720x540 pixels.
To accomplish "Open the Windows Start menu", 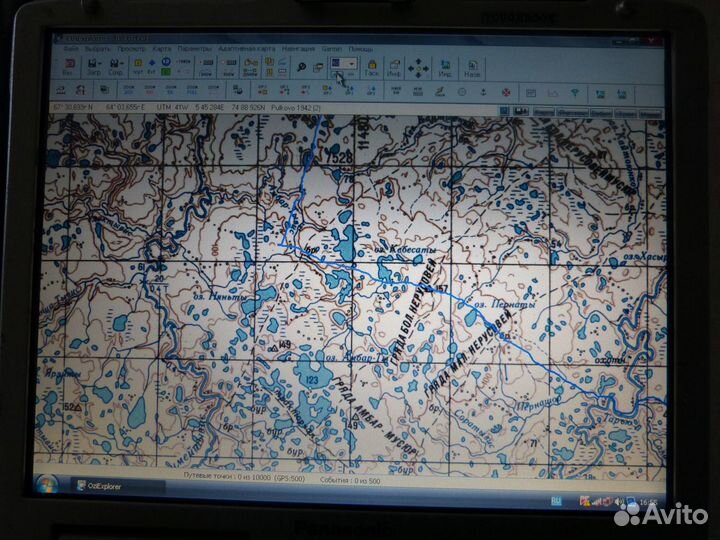I will (46, 485).
